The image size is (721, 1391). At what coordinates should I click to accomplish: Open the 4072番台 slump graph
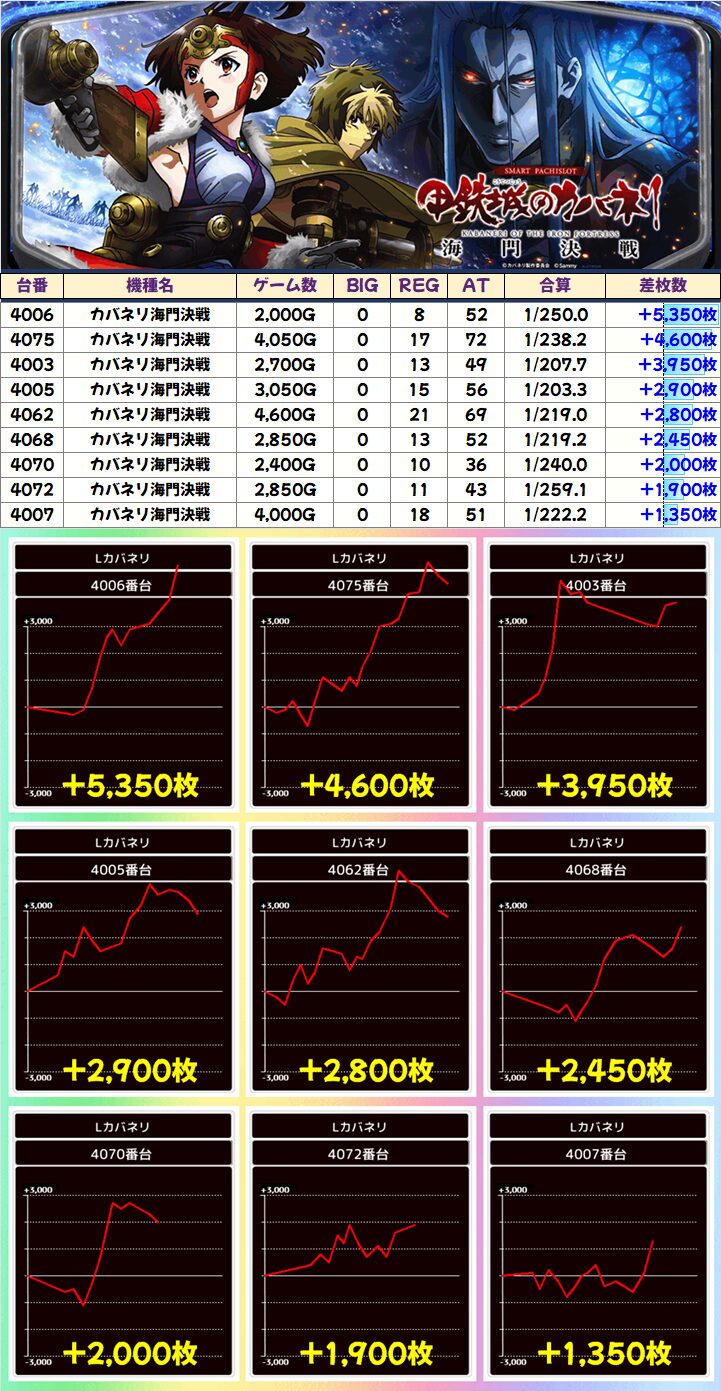360,1243
